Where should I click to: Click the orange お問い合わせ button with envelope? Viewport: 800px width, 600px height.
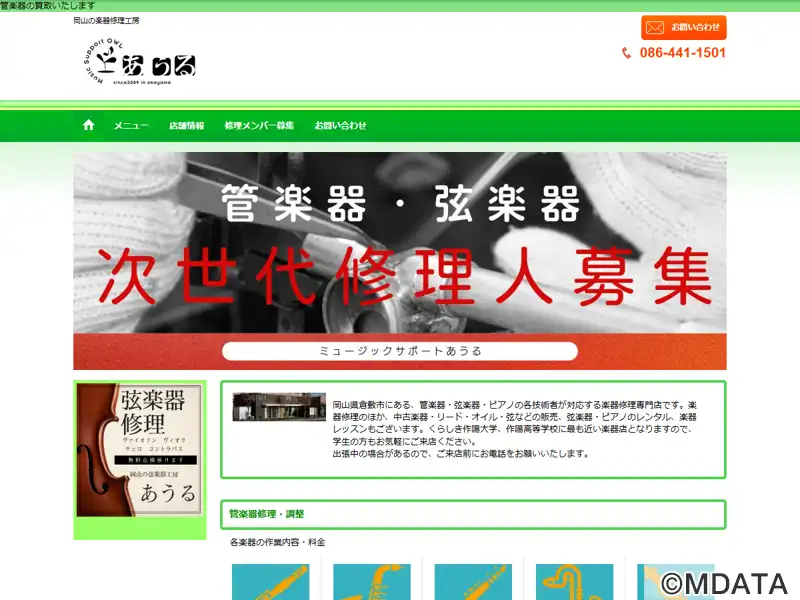point(684,28)
